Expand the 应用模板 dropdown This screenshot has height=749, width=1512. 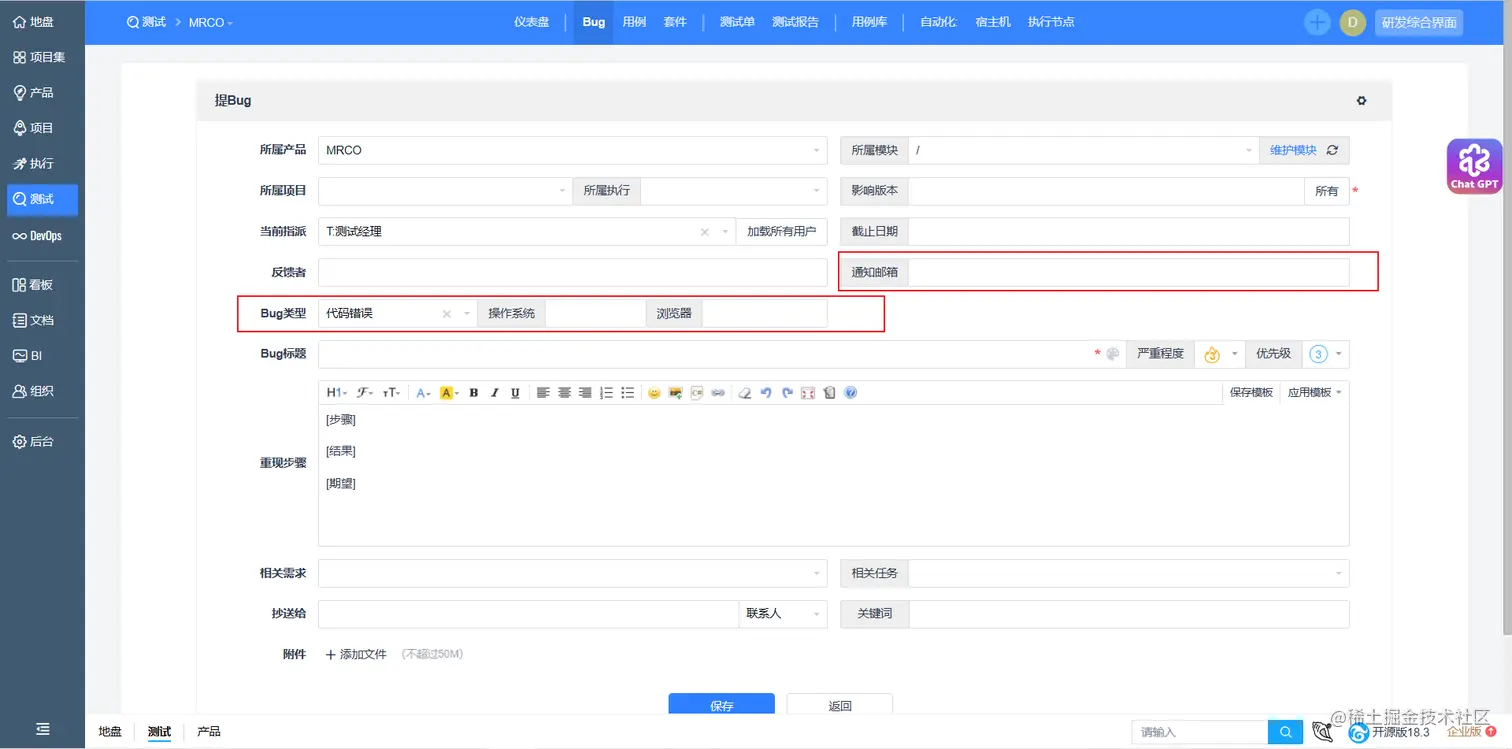pos(1314,393)
